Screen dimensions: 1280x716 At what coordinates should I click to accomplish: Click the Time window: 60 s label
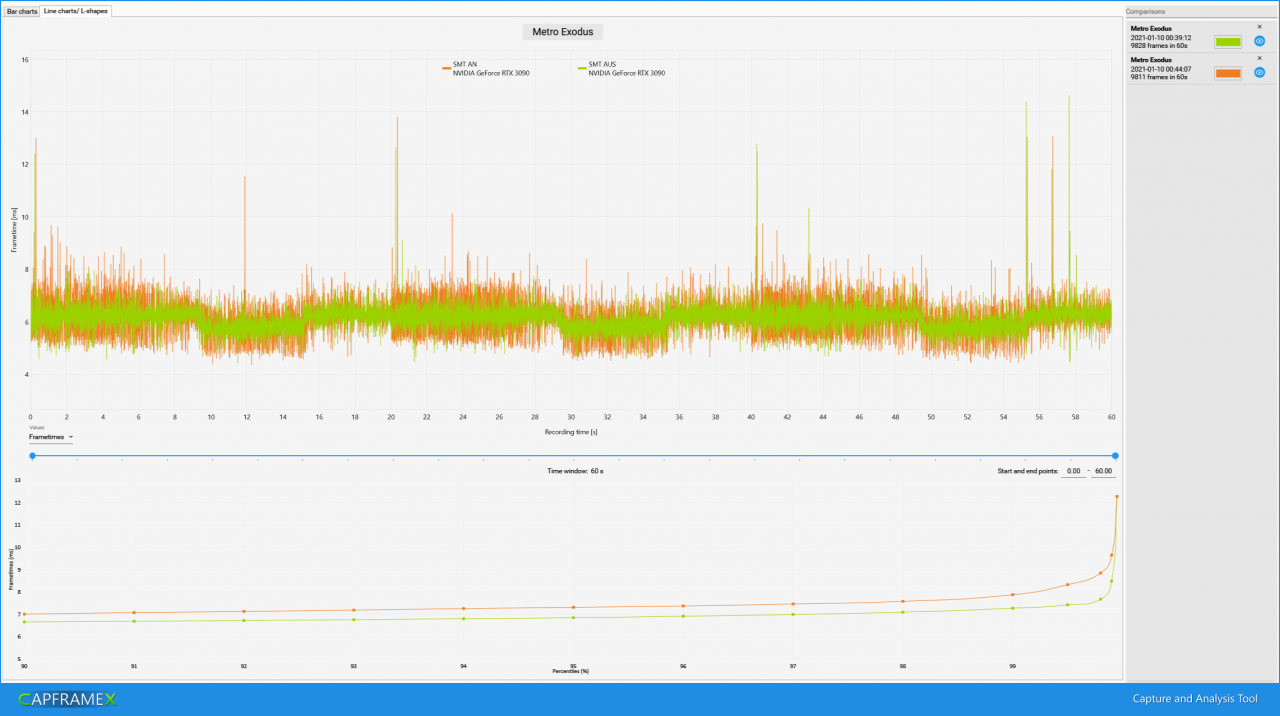[x=575, y=470]
